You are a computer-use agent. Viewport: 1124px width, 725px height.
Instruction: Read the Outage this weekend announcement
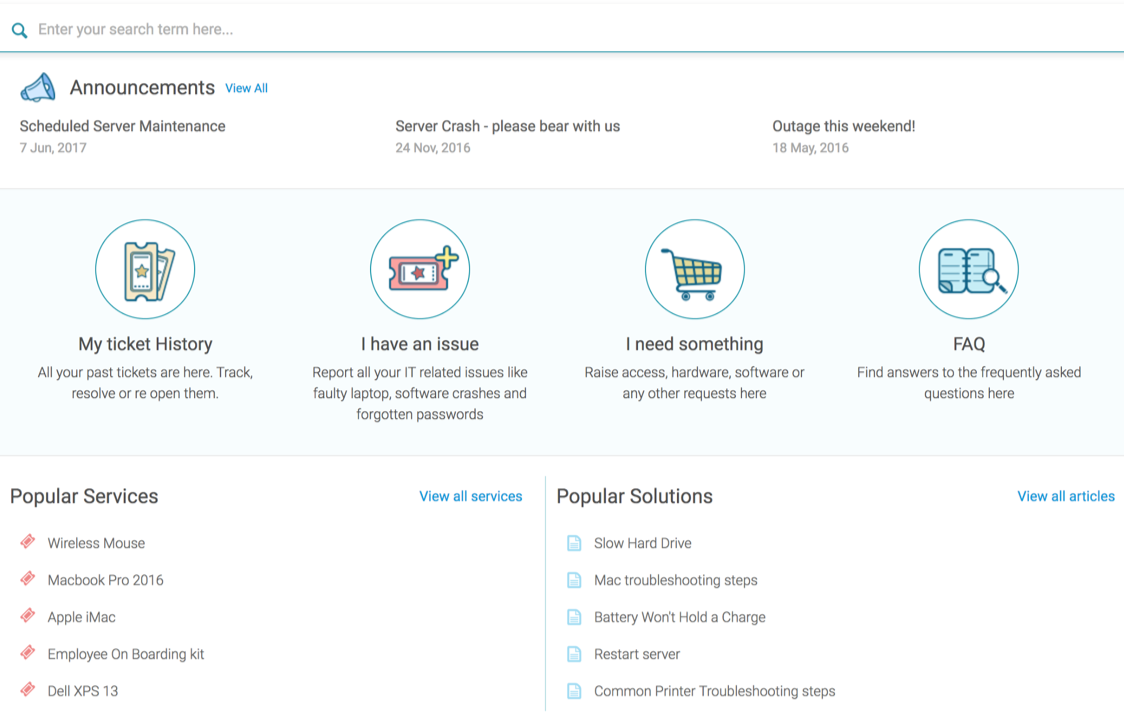click(844, 126)
